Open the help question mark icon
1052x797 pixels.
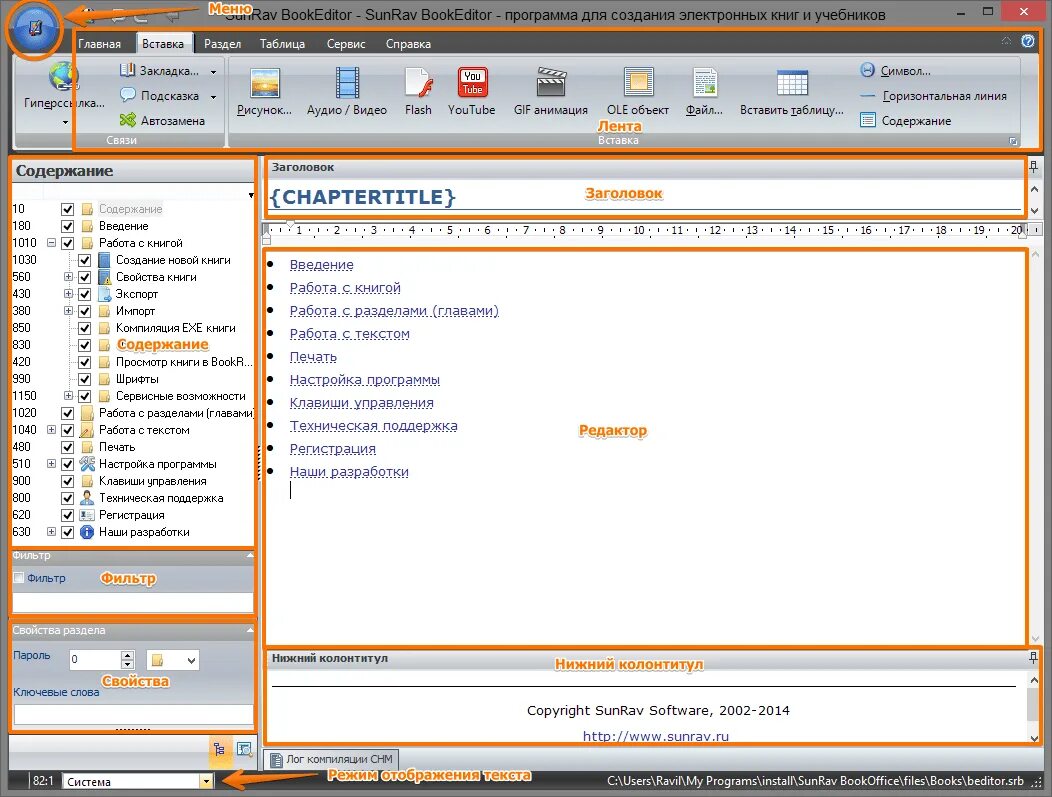(x=1028, y=42)
